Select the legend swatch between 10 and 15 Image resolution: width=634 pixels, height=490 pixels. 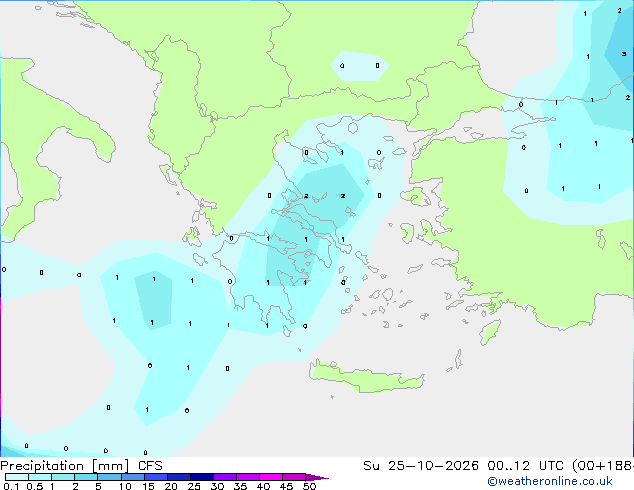pos(132,477)
